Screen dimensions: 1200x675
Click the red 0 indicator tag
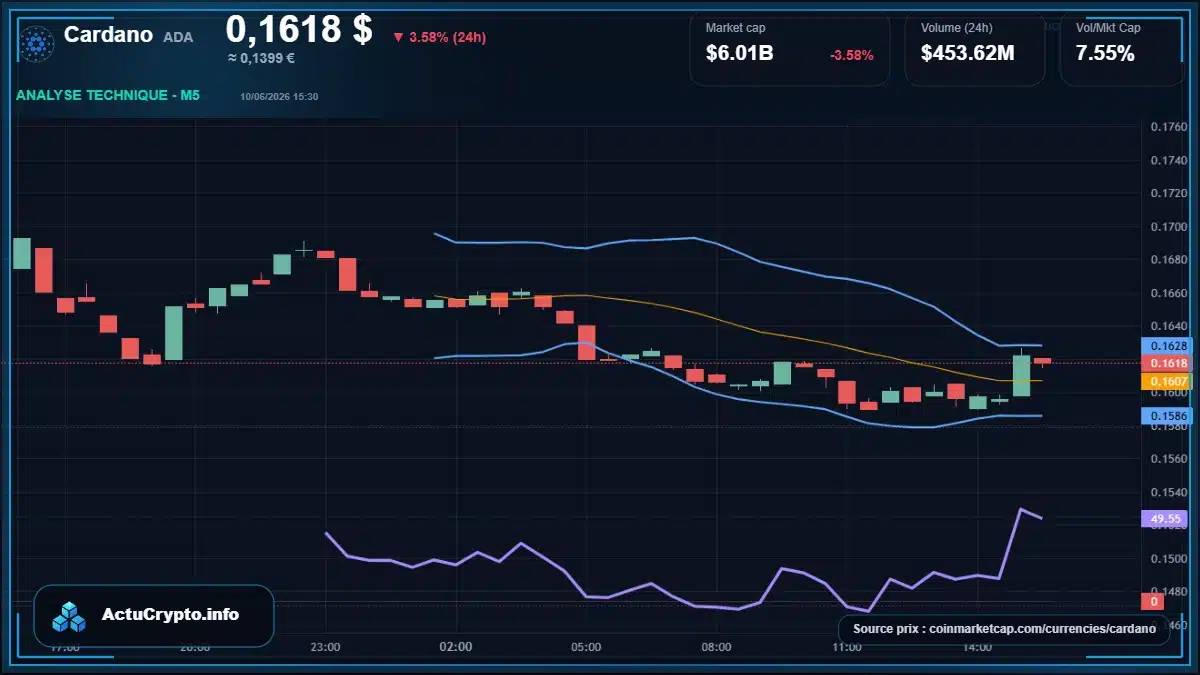(1152, 601)
